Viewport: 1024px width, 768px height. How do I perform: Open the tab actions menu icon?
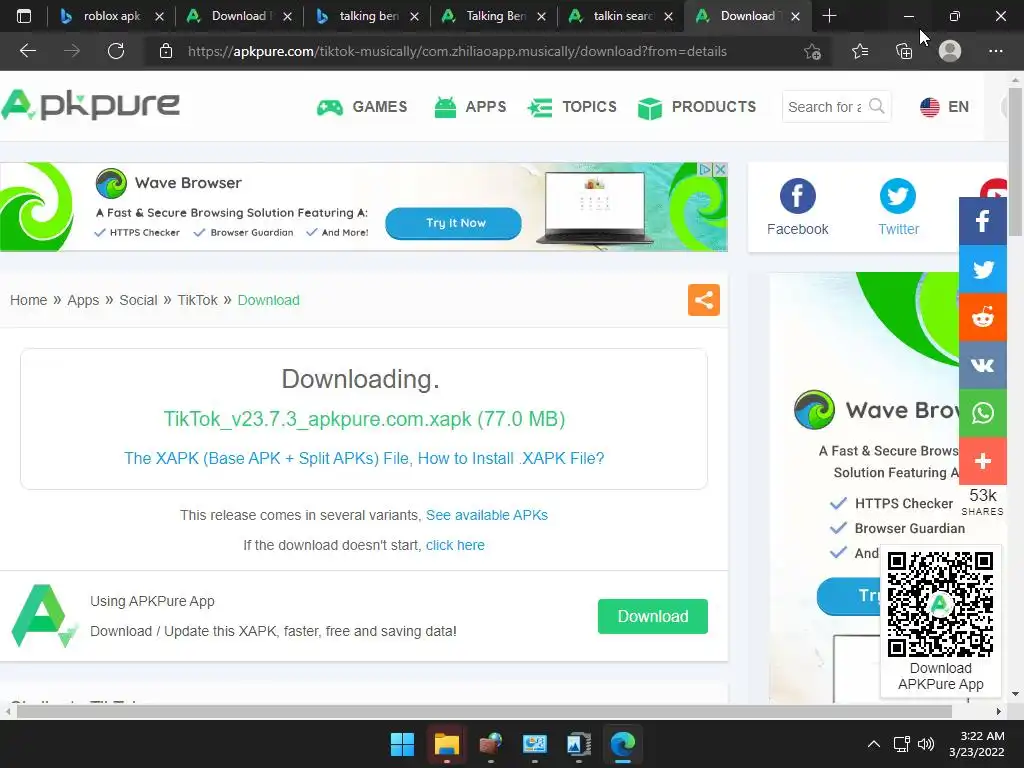coord(24,16)
